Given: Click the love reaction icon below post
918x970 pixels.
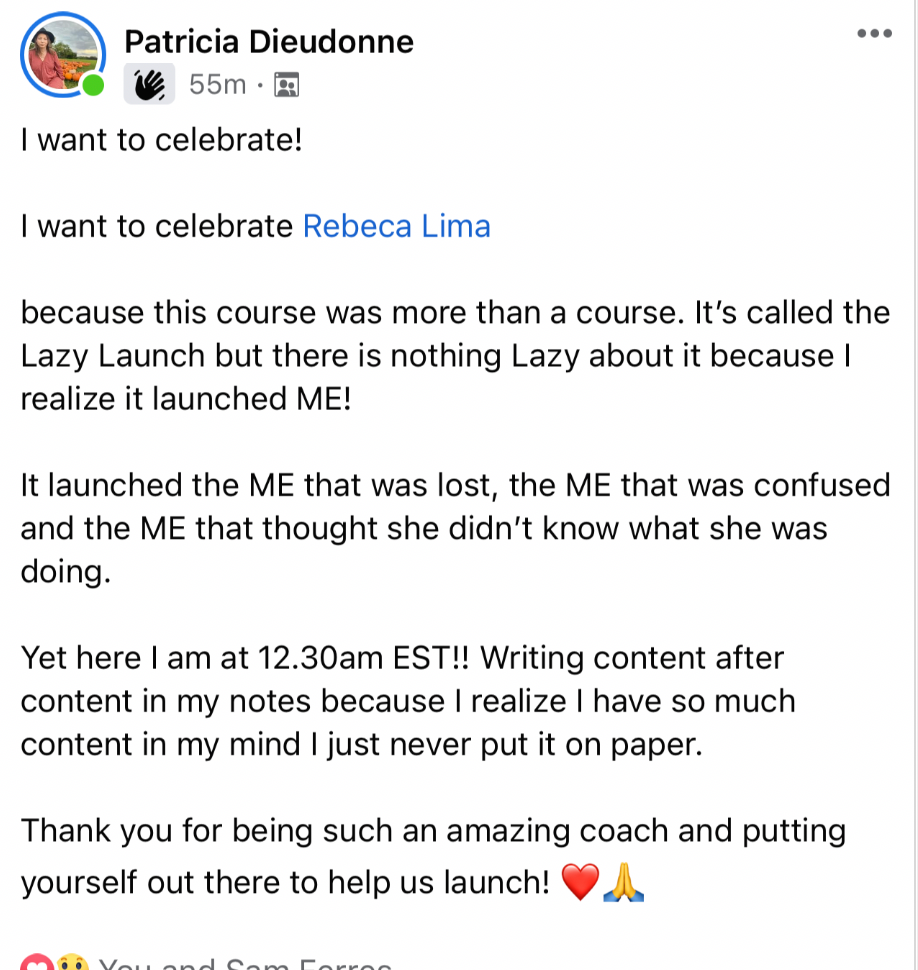Looking at the screenshot, I should coord(36,964).
